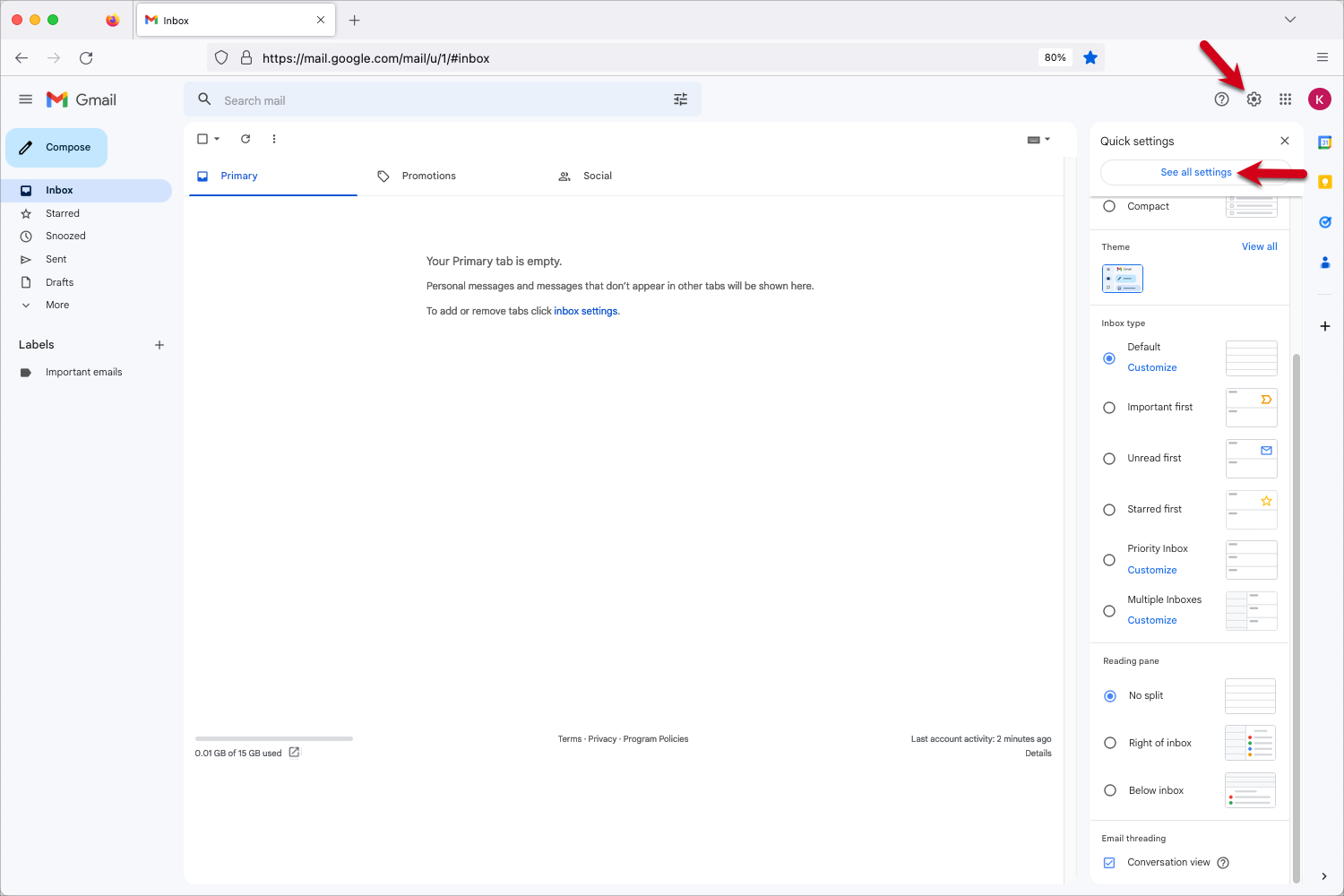
Task: Select Important first inbox type
Action: pos(1109,408)
